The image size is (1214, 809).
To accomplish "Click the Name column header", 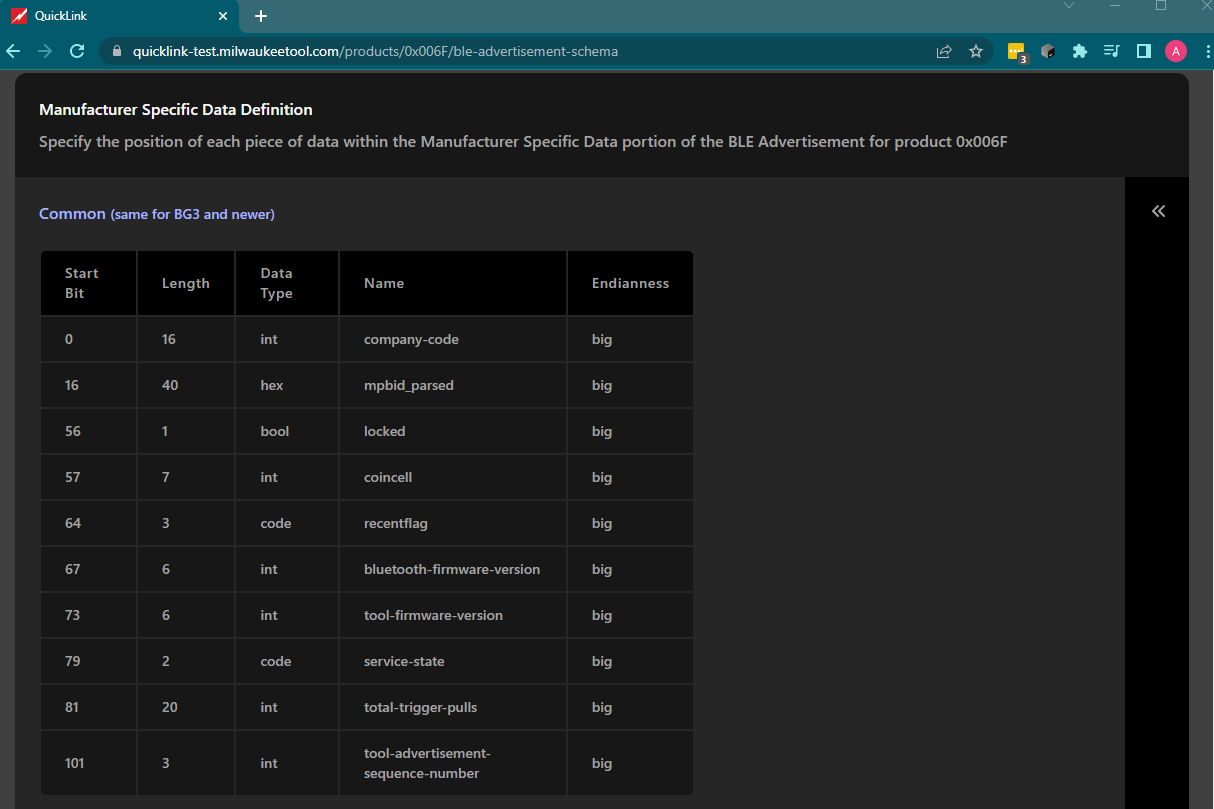I will [x=453, y=283].
